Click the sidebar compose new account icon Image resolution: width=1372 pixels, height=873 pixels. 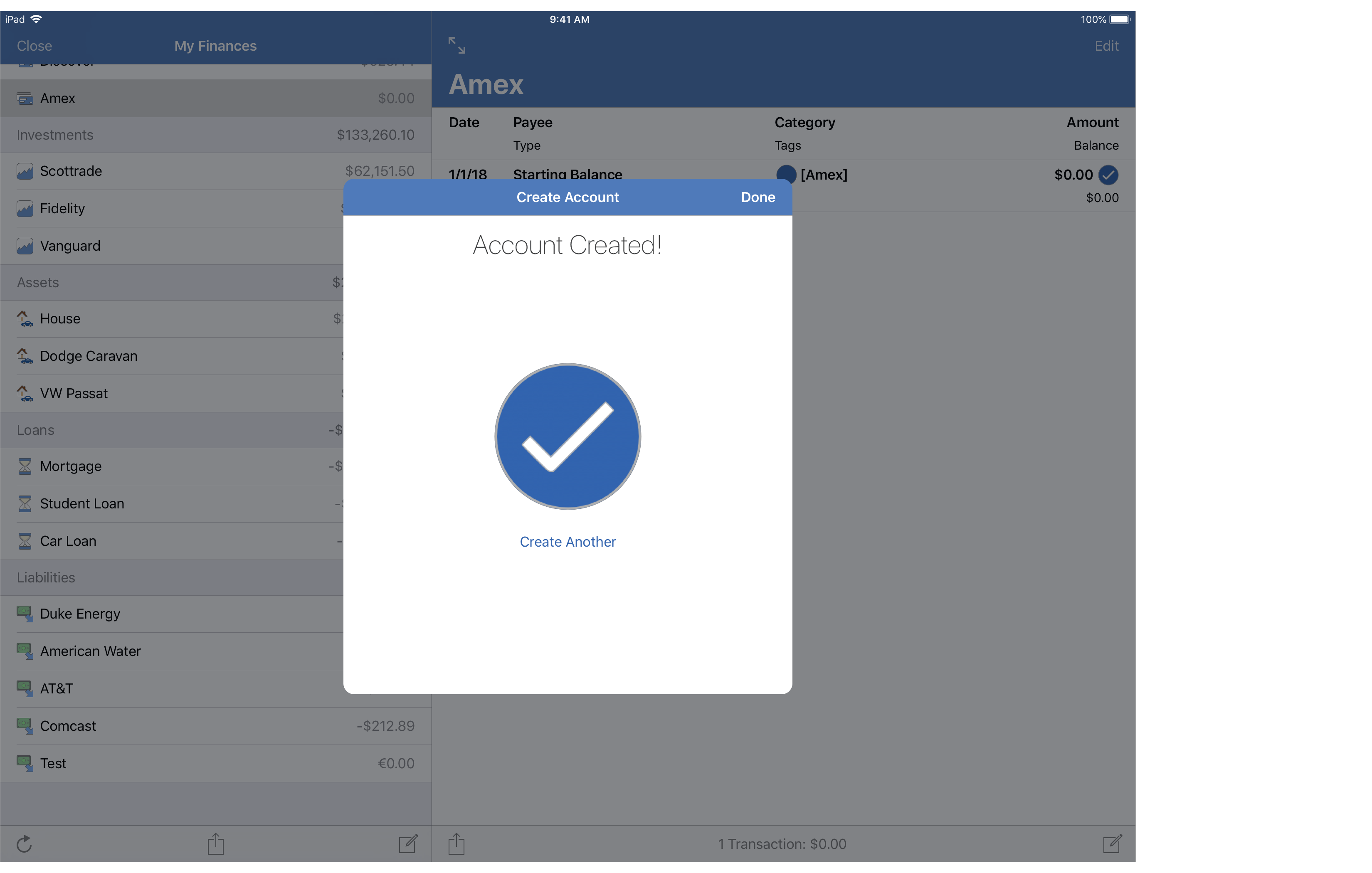coord(408,844)
